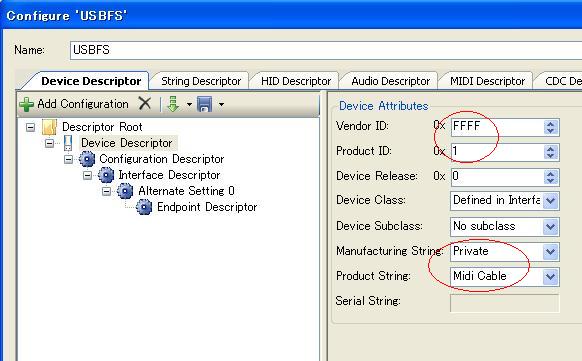
Task: Click the Vendor ID spinner arrows
Action: pyautogui.click(x=550, y=127)
